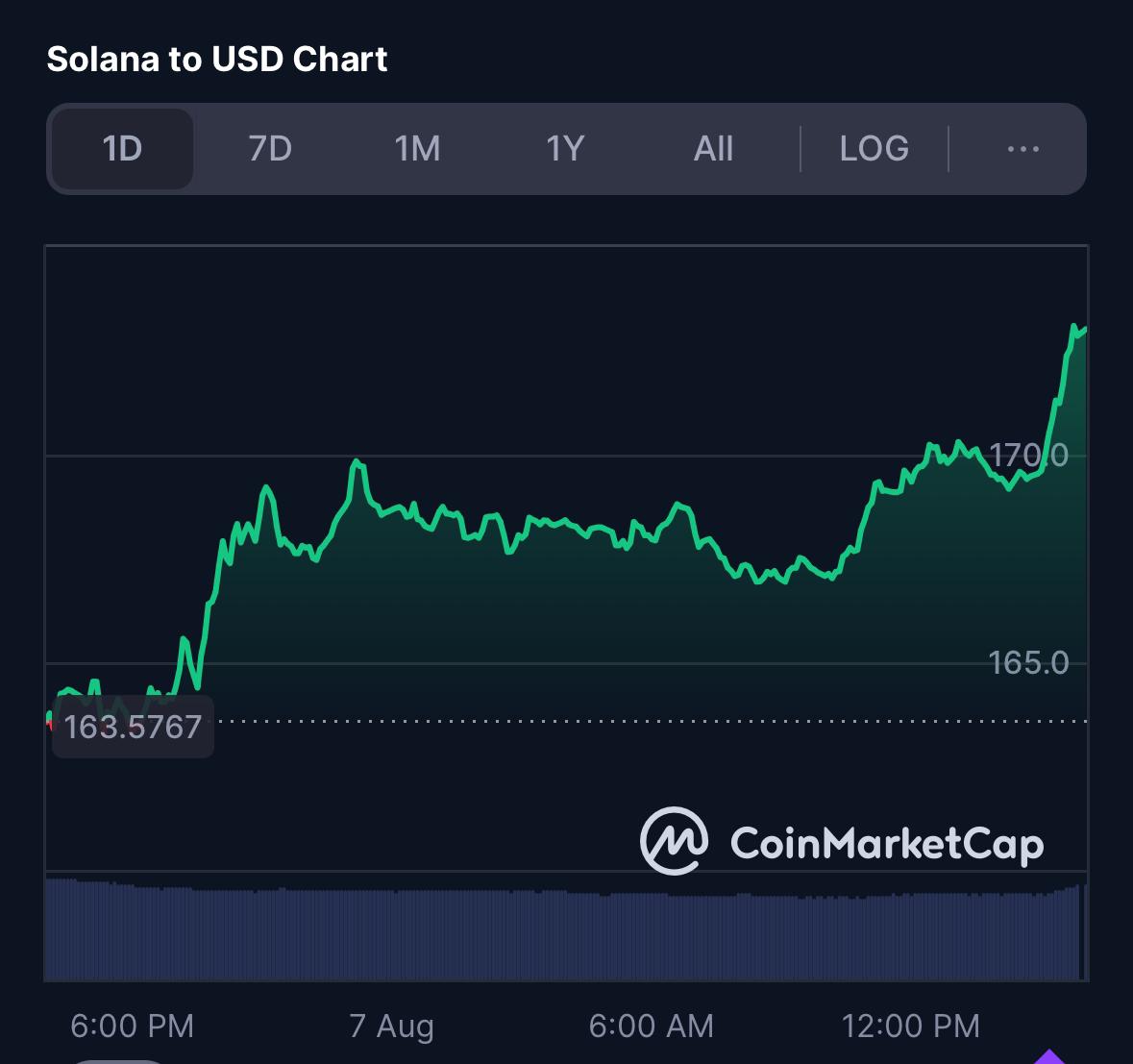Click the 12:00 PM time axis label

910,1026
